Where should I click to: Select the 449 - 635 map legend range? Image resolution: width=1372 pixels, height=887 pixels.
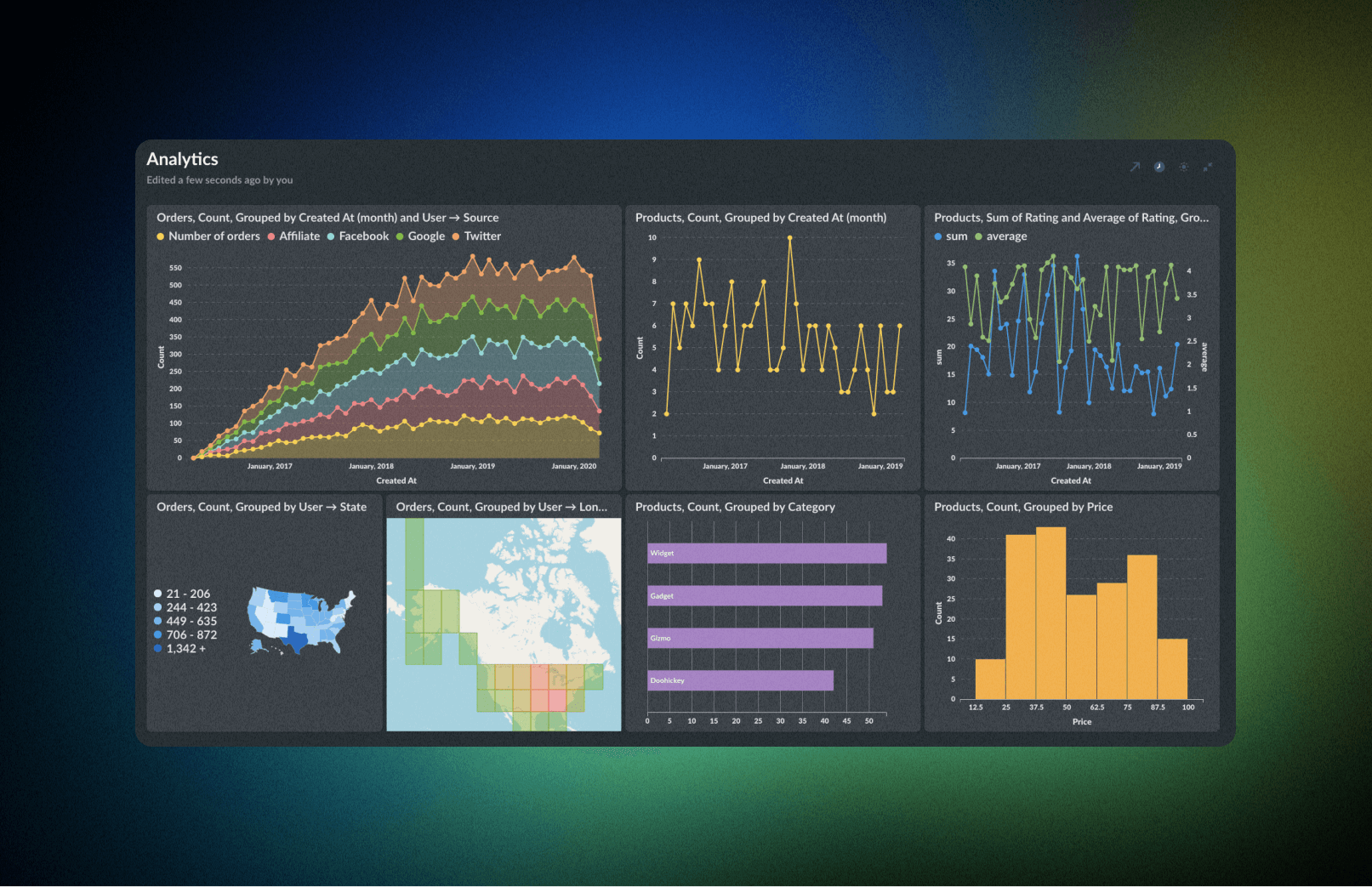click(185, 621)
